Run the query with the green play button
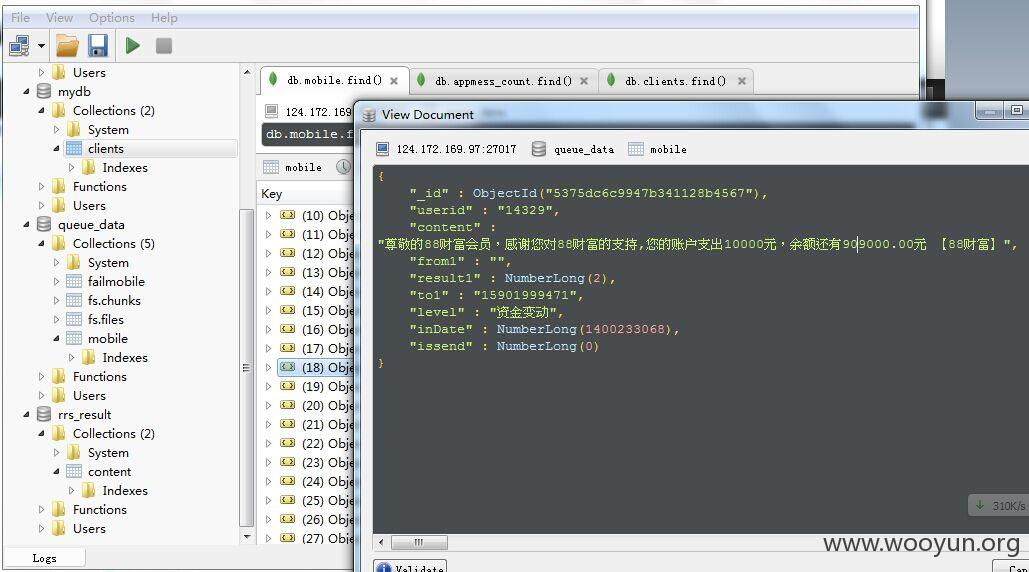Screen dimensions: 1029x572 pyautogui.click(x=133, y=45)
